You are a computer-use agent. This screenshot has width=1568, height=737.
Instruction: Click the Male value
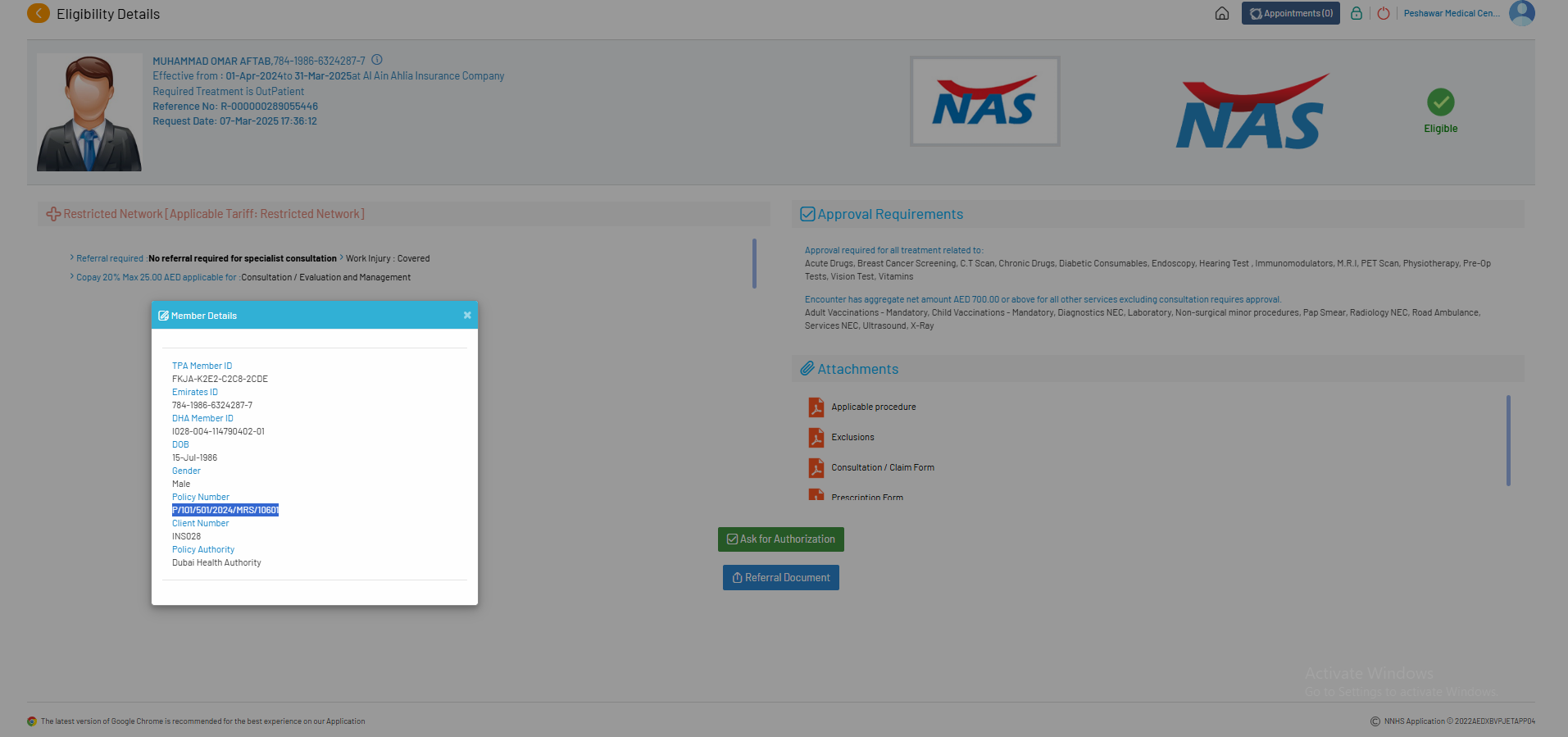click(x=181, y=484)
